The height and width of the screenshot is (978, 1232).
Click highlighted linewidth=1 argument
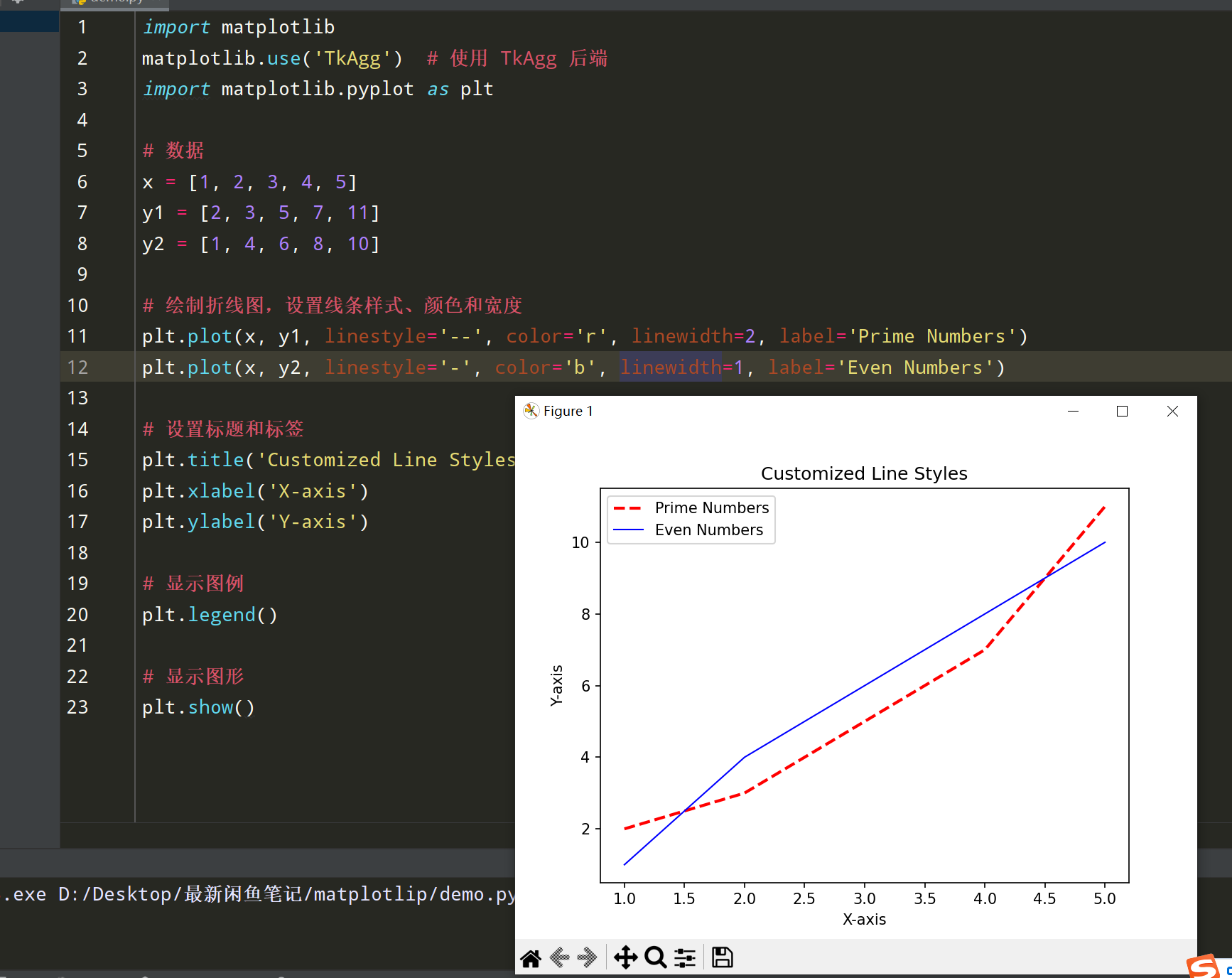(682, 367)
